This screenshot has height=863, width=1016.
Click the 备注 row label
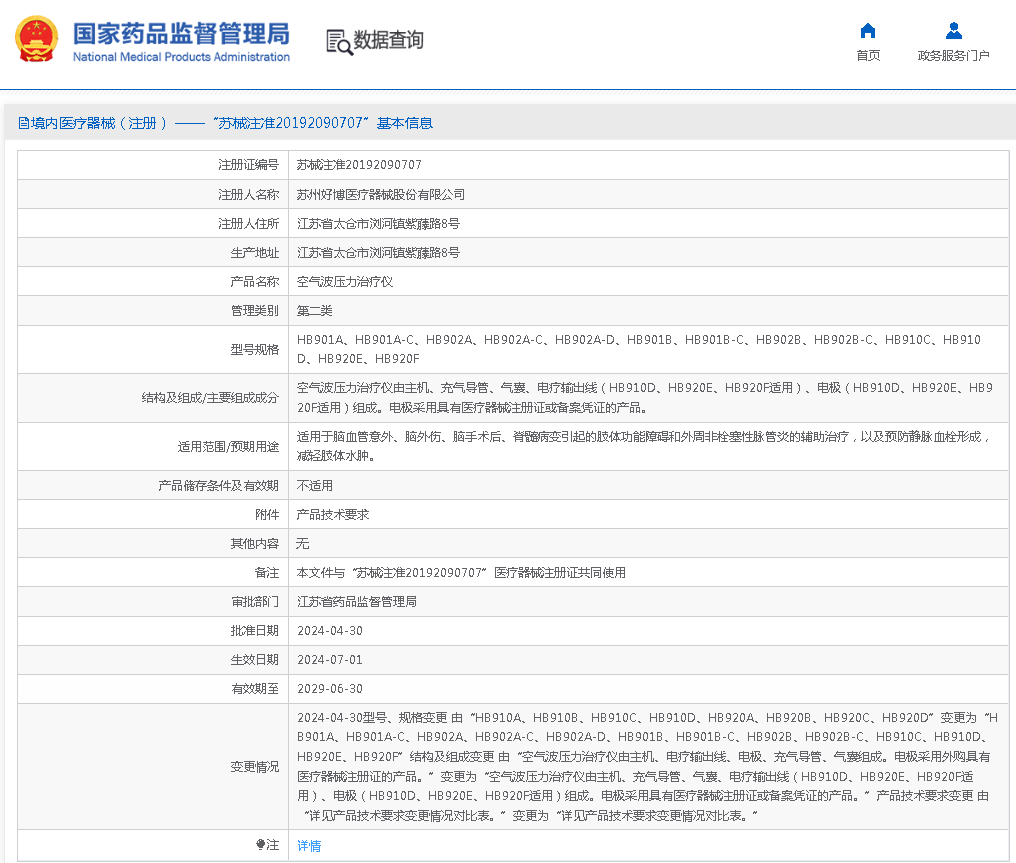tap(267, 573)
